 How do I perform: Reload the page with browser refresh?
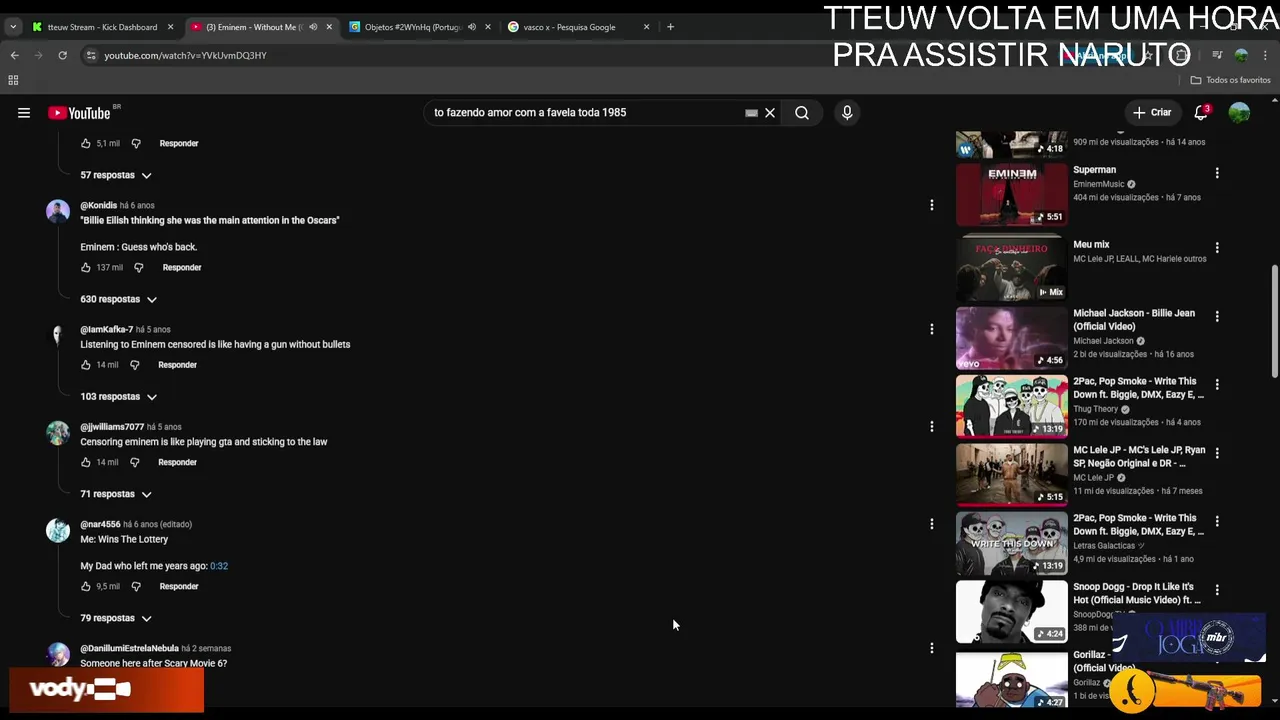[x=62, y=55]
